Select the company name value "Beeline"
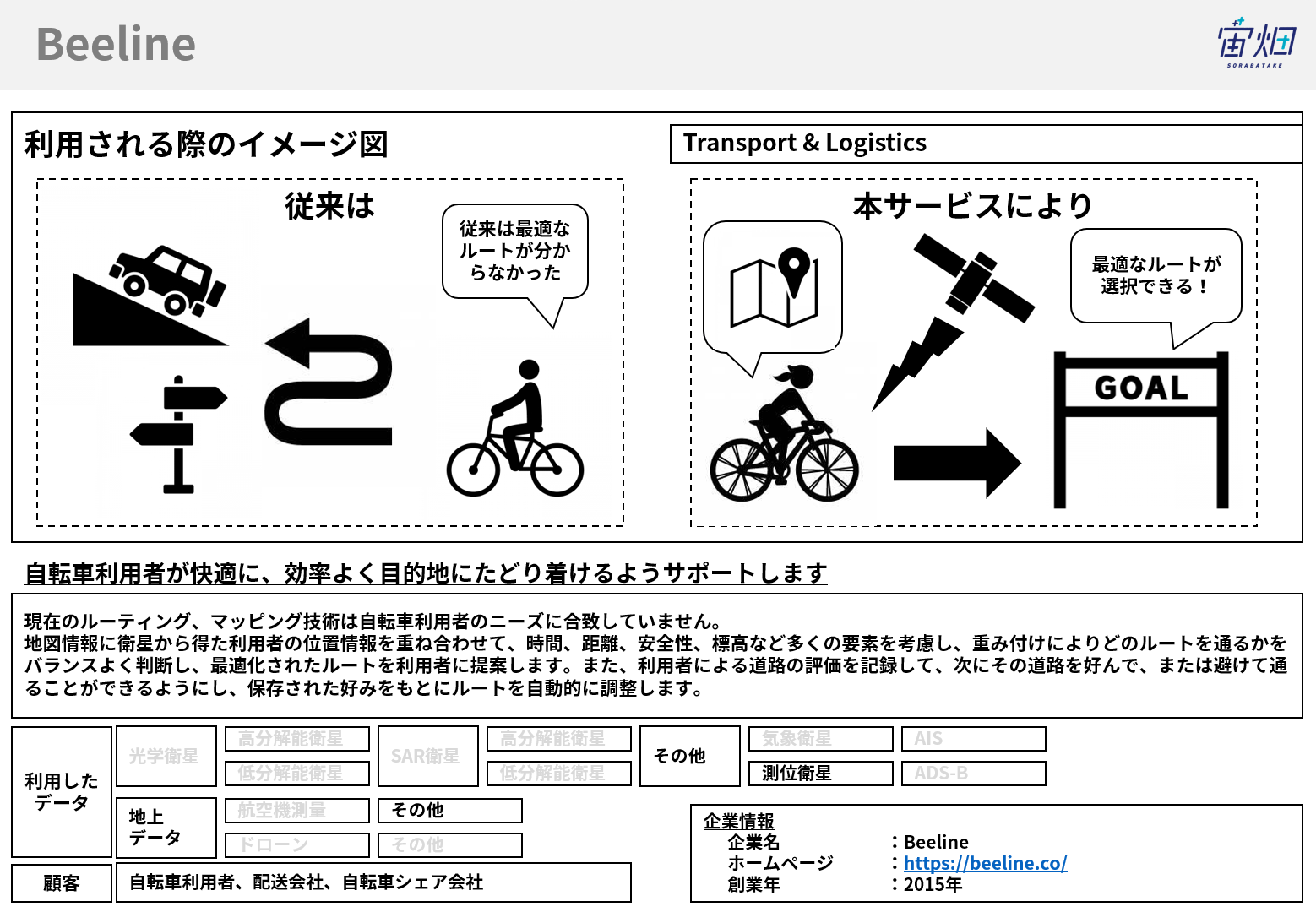 [936, 842]
